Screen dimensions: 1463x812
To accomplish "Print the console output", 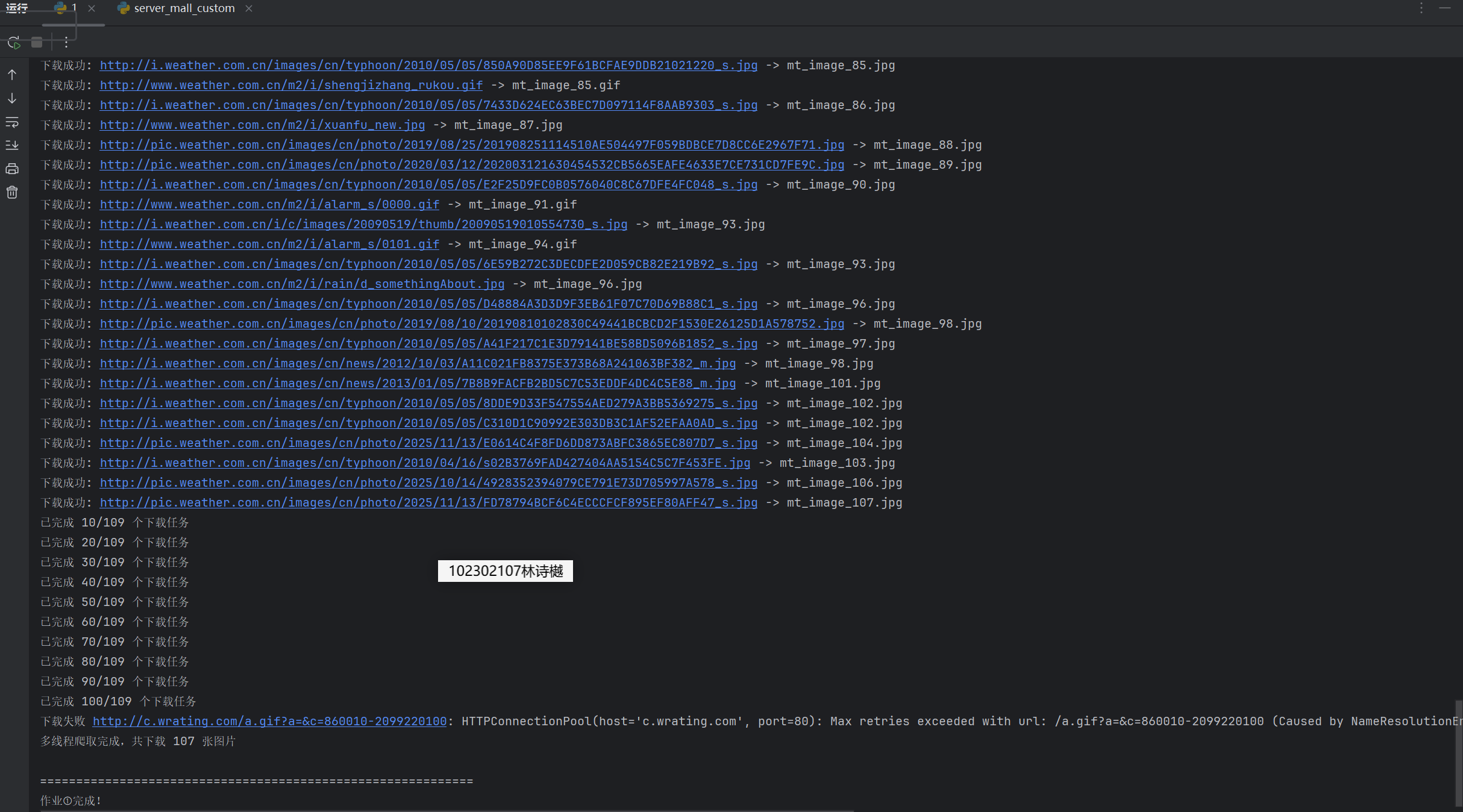I will 12,169.
